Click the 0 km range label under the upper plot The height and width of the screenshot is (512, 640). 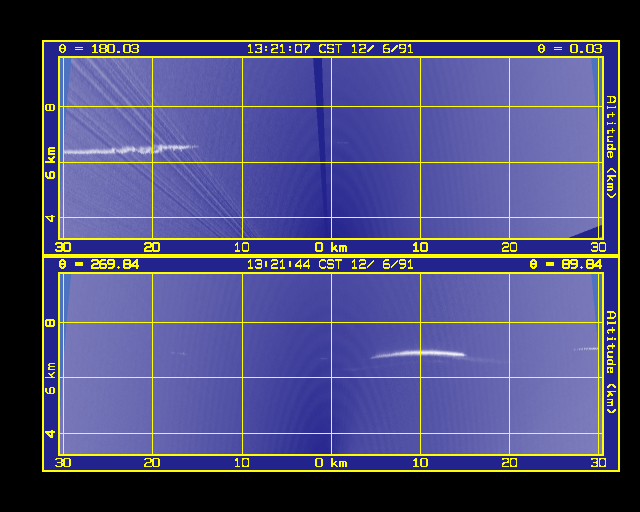click(x=331, y=247)
